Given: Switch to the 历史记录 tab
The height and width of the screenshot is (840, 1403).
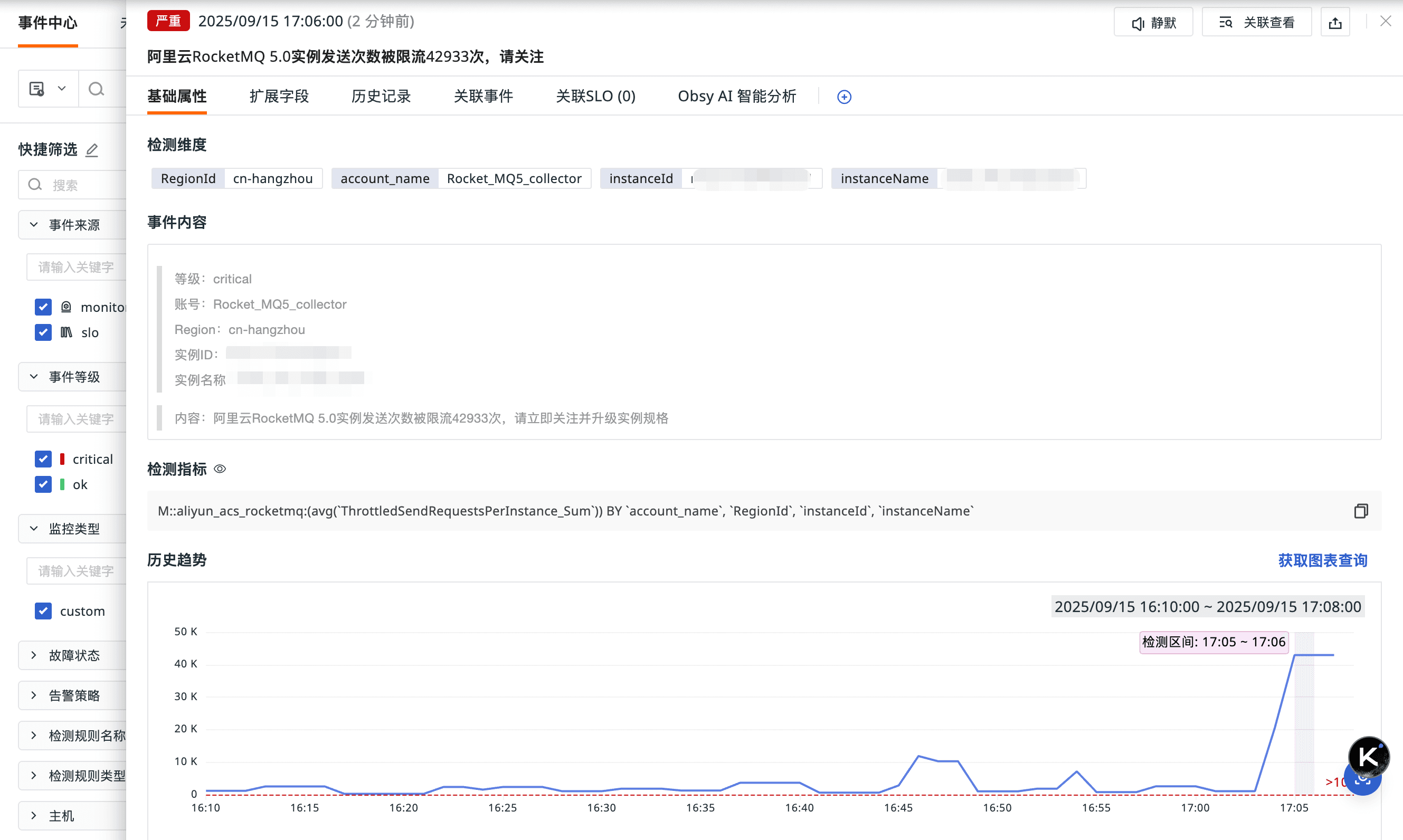Looking at the screenshot, I should [x=381, y=96].
